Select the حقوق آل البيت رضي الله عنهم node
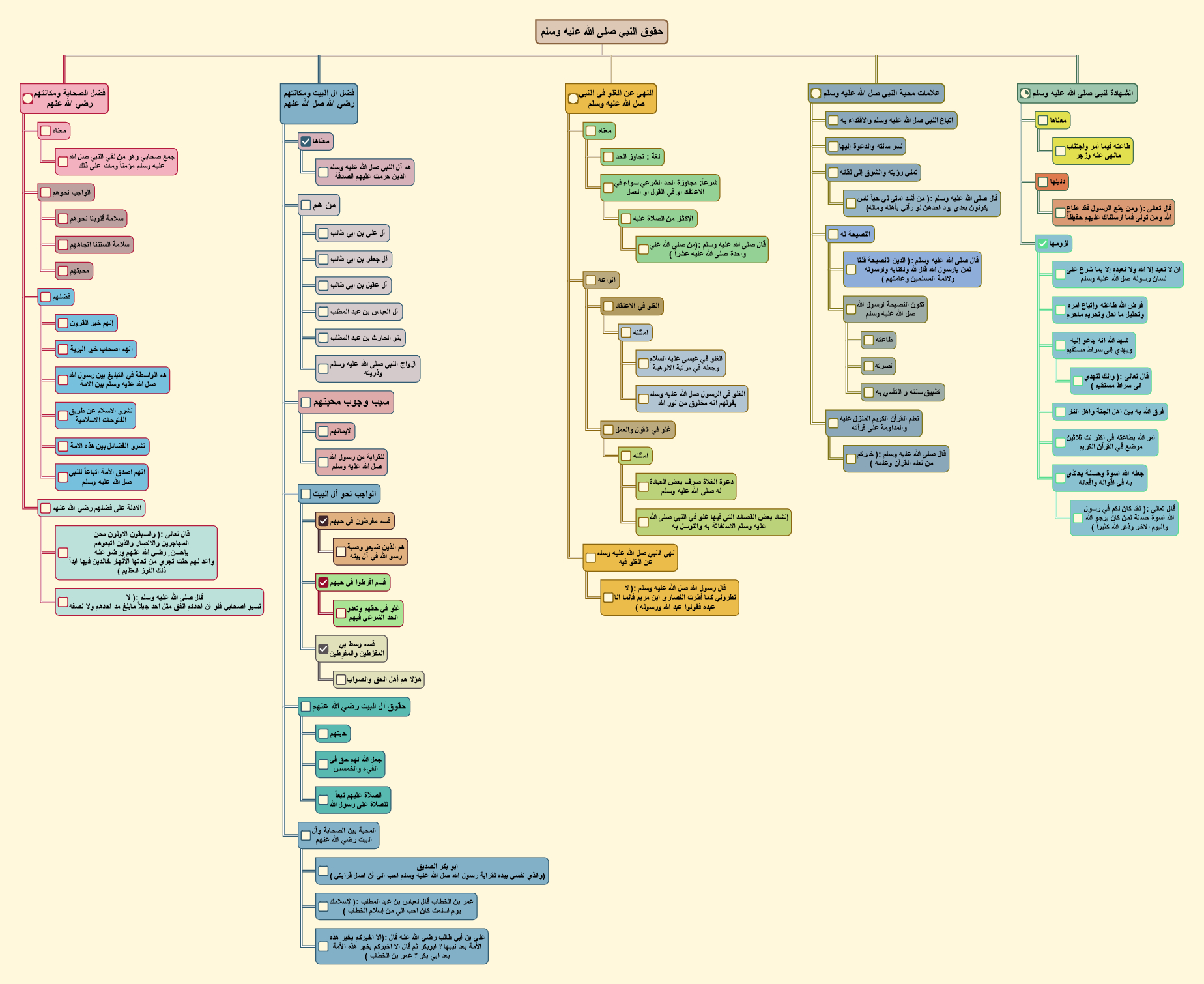The width and height of the screenshot is (1204, 984). click(360, 706)
